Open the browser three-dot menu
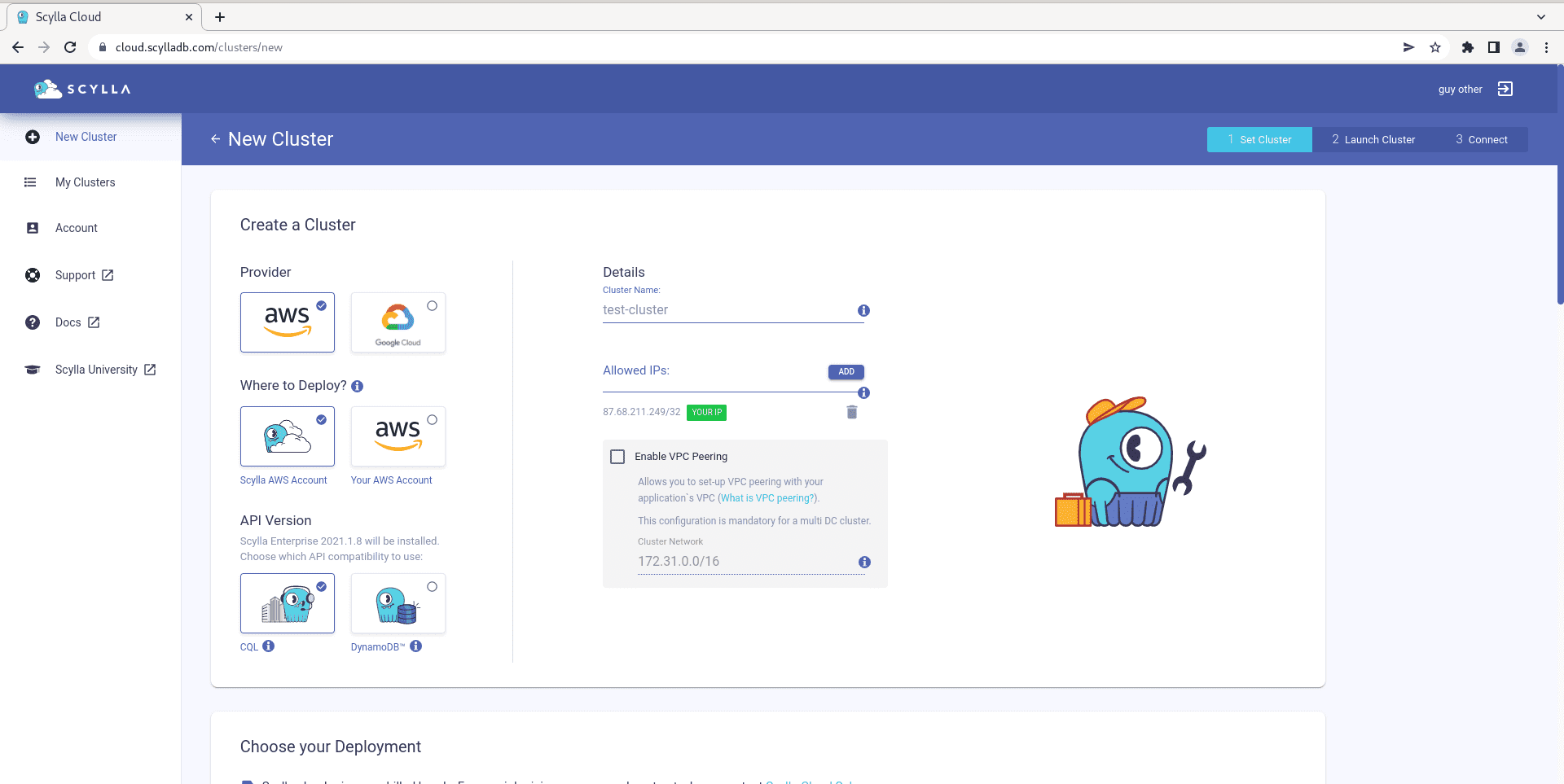 click(x=1546, y=47)
